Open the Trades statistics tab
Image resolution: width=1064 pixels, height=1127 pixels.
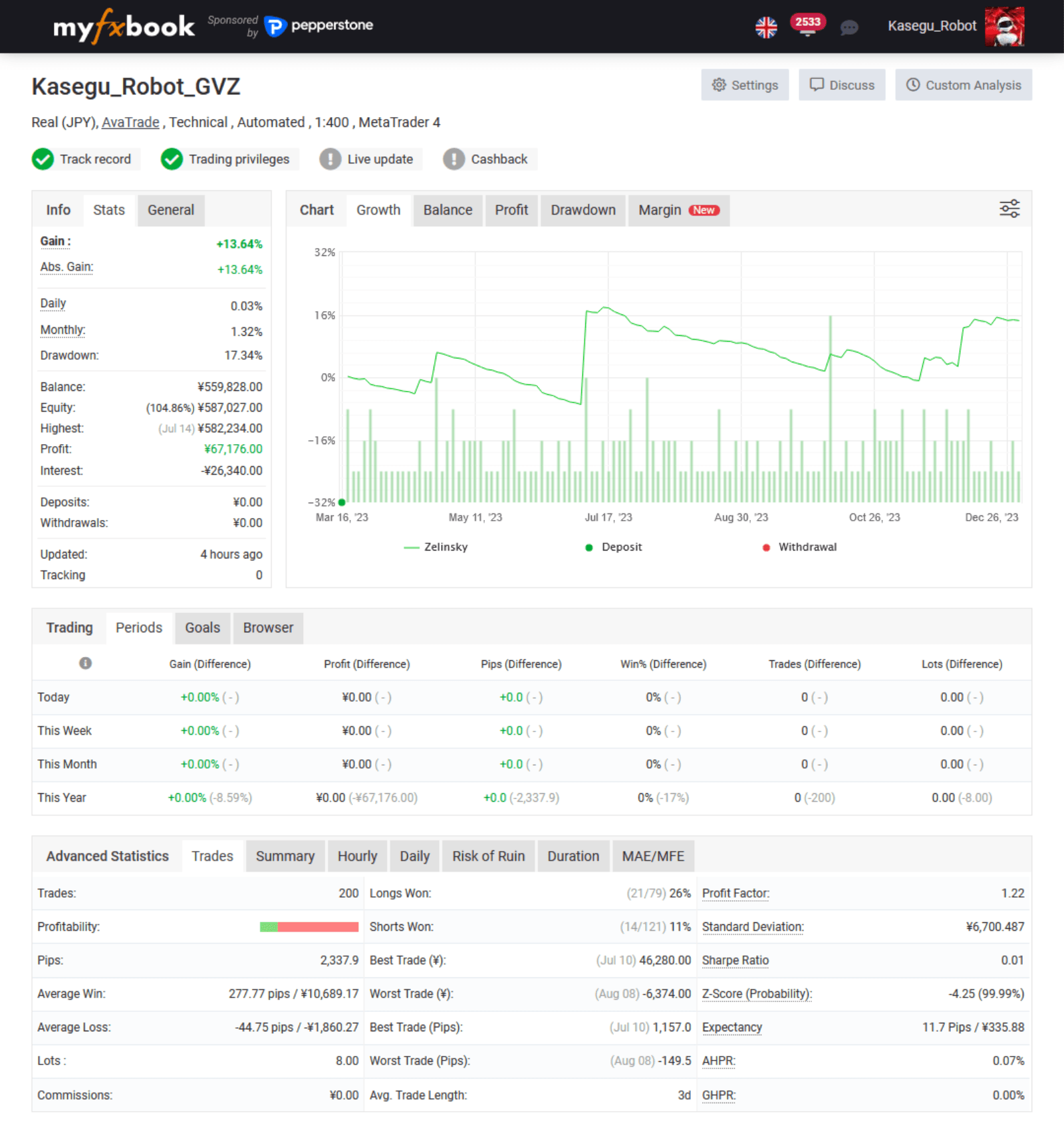(212, 856)
